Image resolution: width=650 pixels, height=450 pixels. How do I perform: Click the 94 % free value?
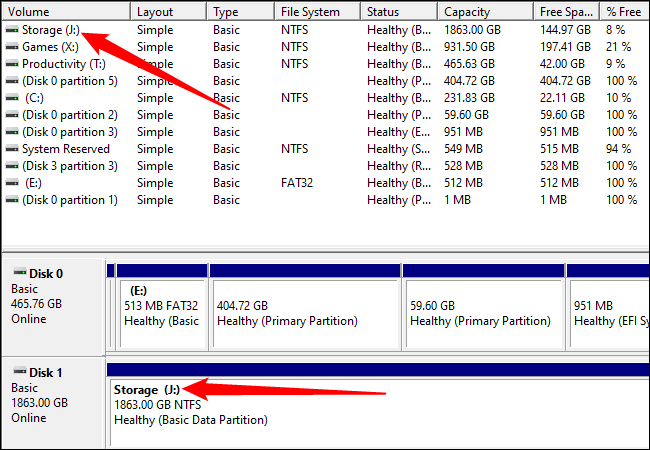(x=618, y=149)
